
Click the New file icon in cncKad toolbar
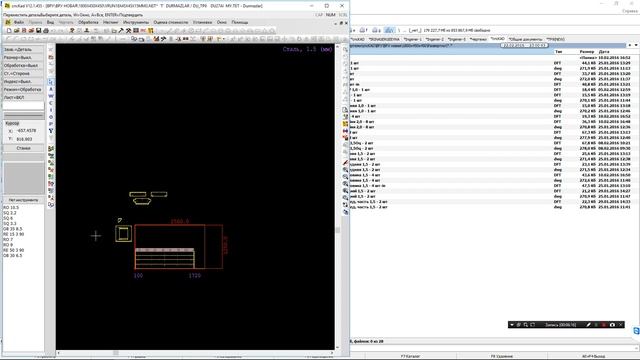pyautogui.click(x=9, y=30)
